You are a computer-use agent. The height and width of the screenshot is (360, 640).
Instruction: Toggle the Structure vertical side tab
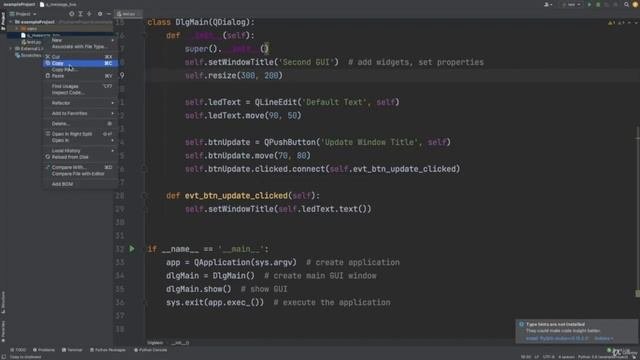tap(3, 302)
